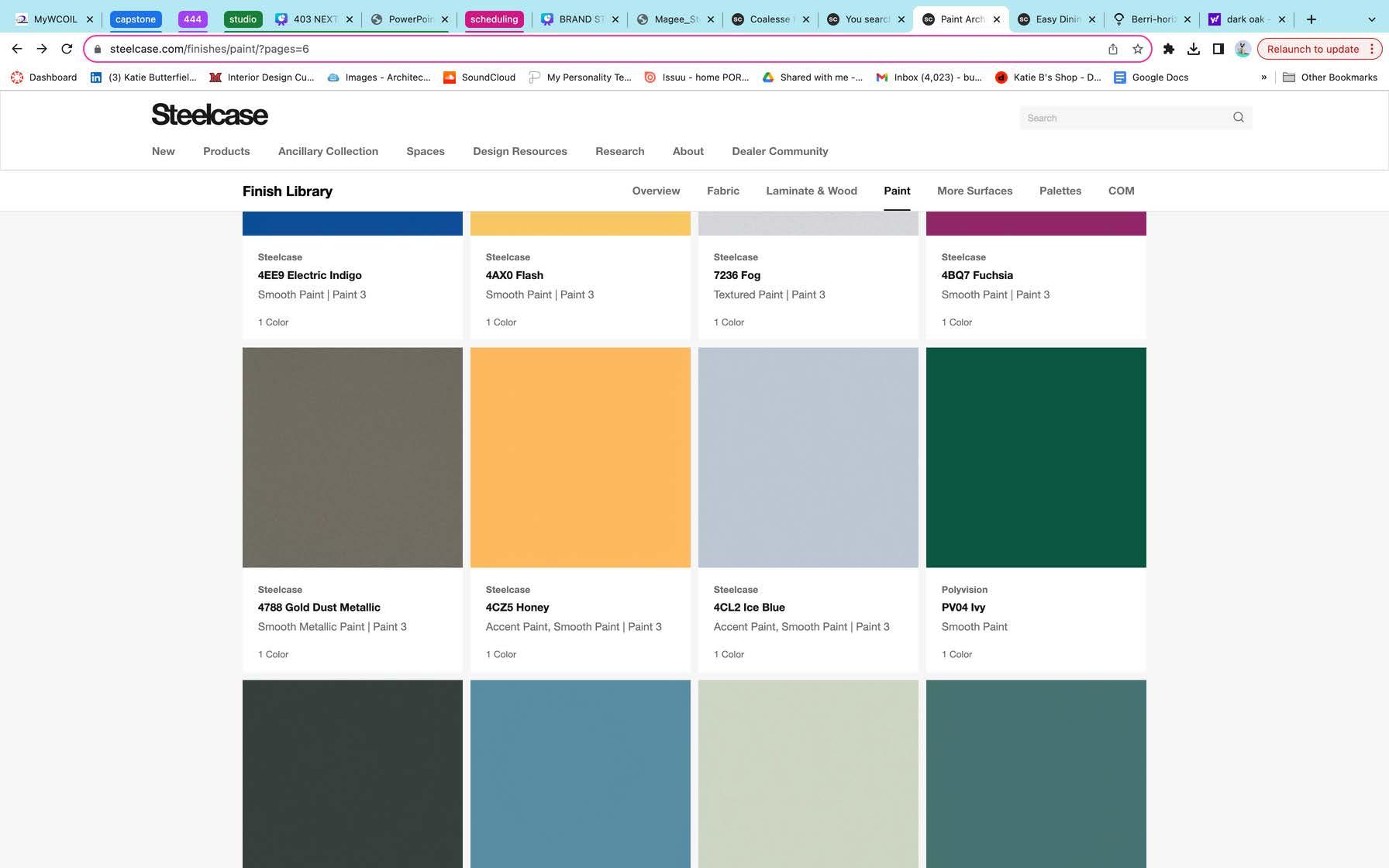Viewport: 1389px width, 868px height.
Task: Go to the COM tab
Action: click(1121, 191)
